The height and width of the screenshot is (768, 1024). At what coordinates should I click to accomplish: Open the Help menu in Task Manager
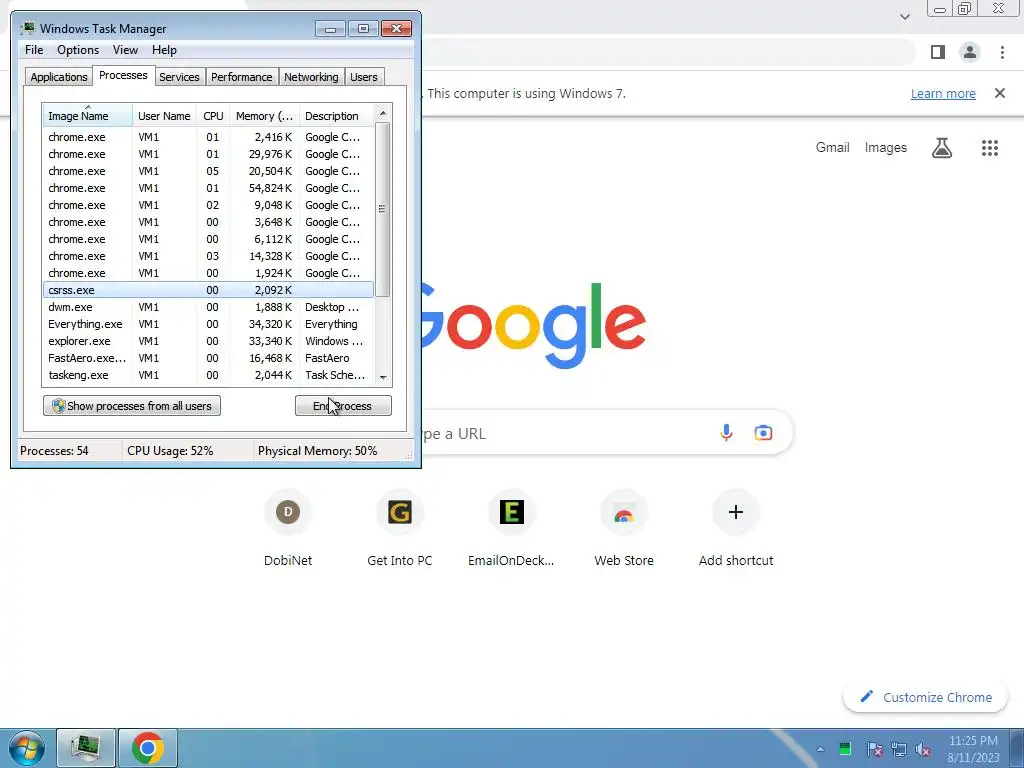pyautogui.click(x=164, y=50)
